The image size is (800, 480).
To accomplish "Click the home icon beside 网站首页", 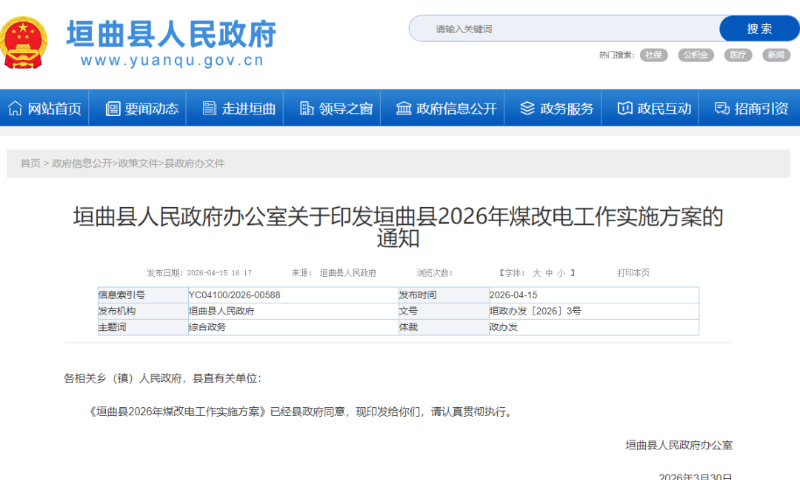I will click(x=15, y=108).
